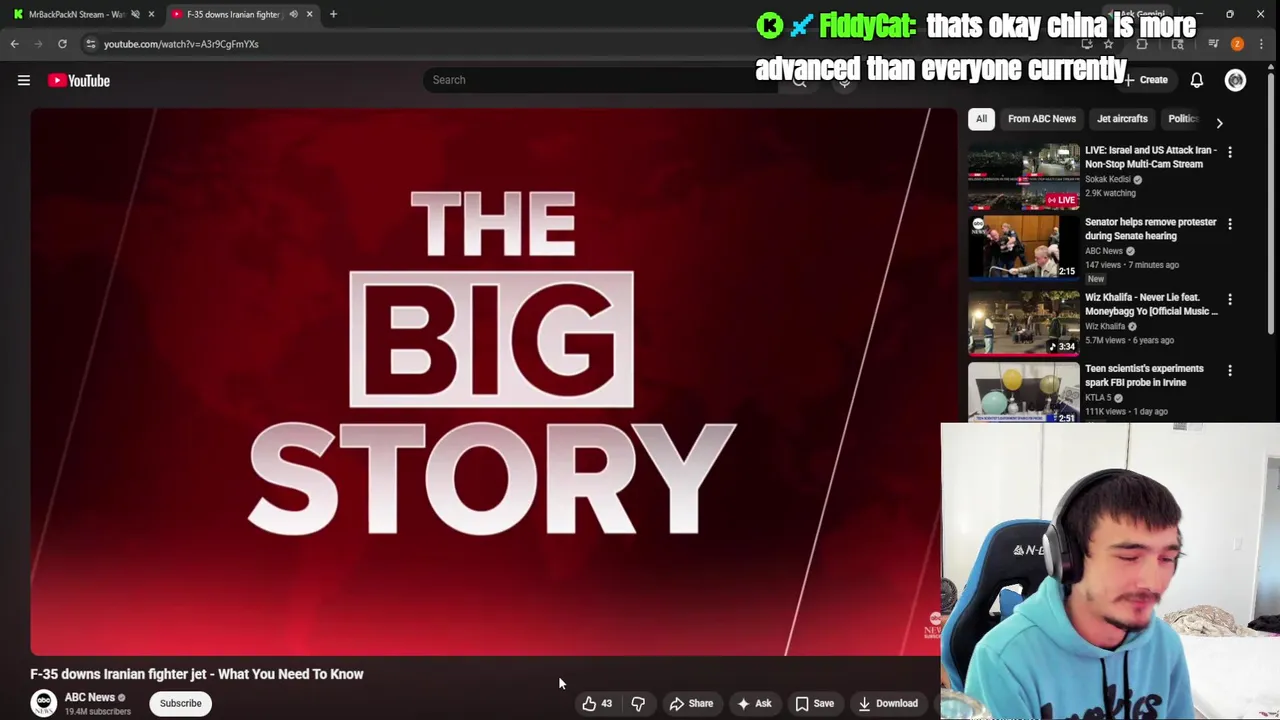
Task: Open Wiz Khalifa Never Lie thumbnail
Action: pyautogui.click(x=1023, y=324)
